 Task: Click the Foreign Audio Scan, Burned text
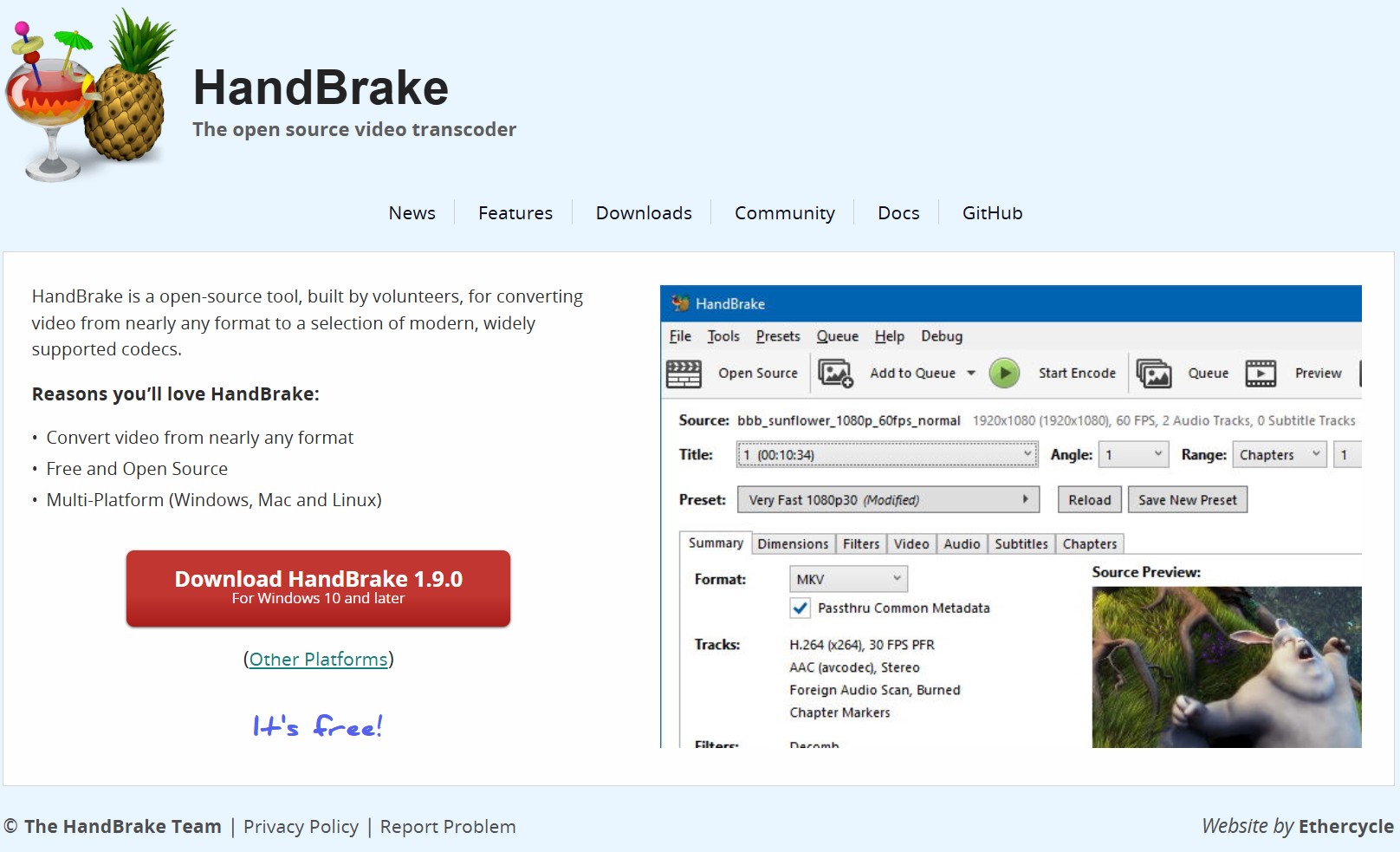(x=875, y=690)
